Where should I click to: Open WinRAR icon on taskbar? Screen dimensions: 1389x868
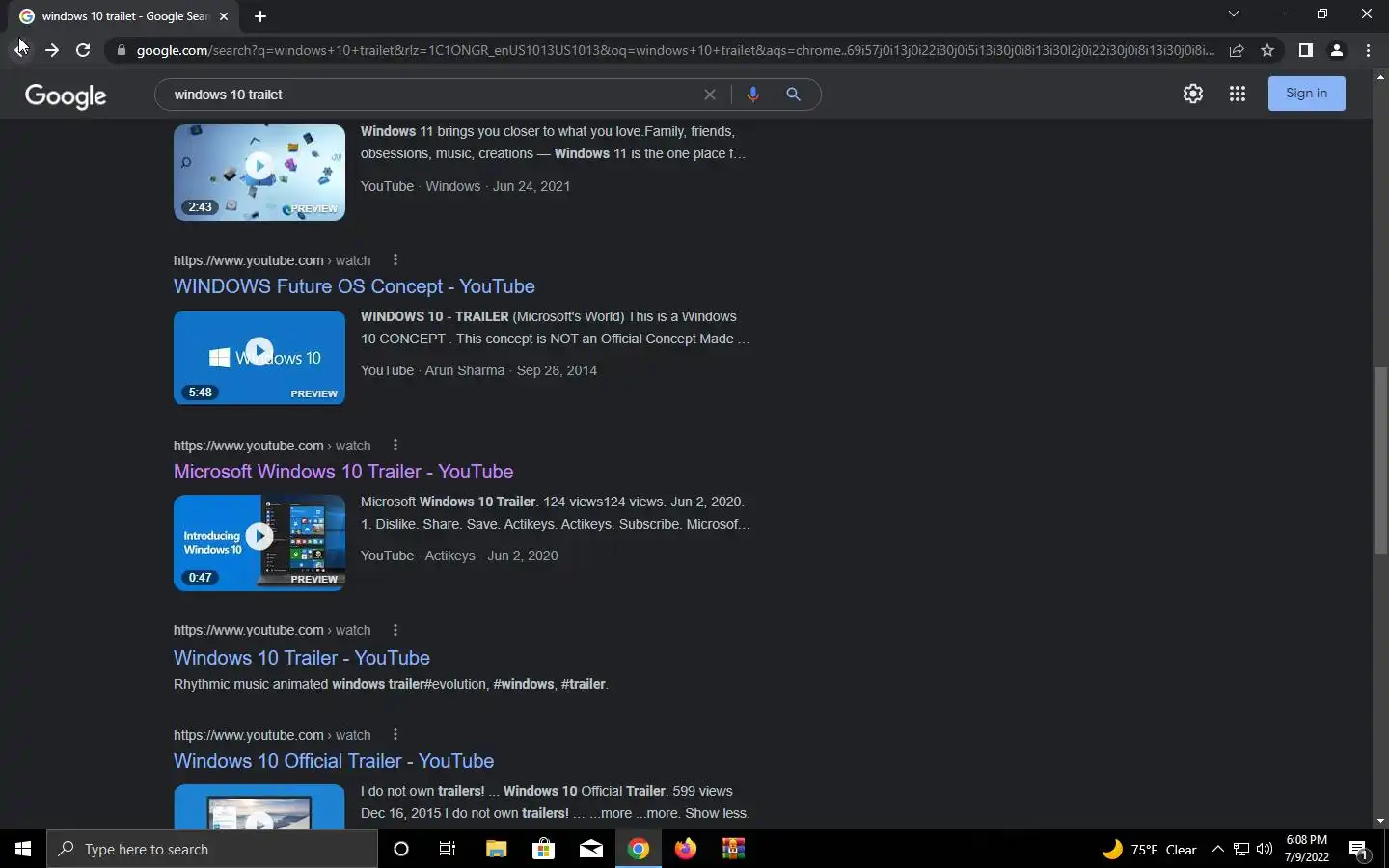(x=733, y=849)
